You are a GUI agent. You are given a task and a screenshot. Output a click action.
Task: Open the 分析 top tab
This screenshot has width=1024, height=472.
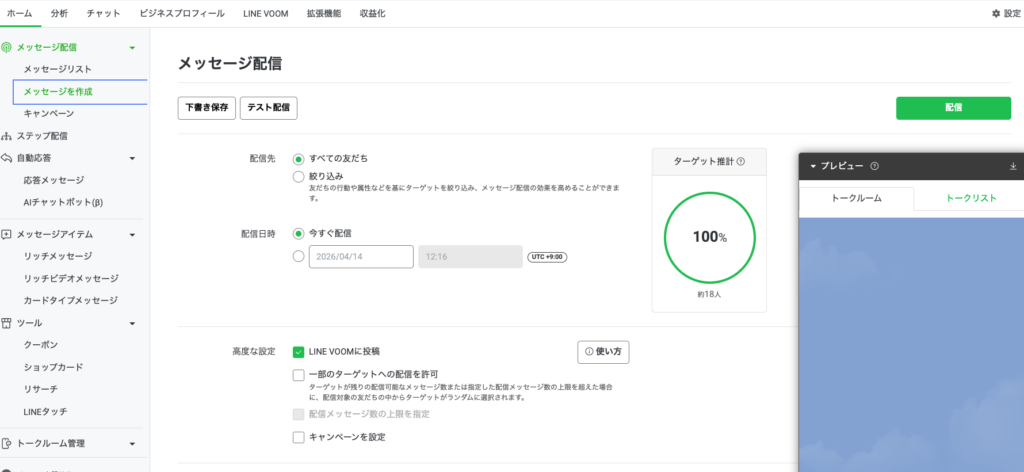59,13
